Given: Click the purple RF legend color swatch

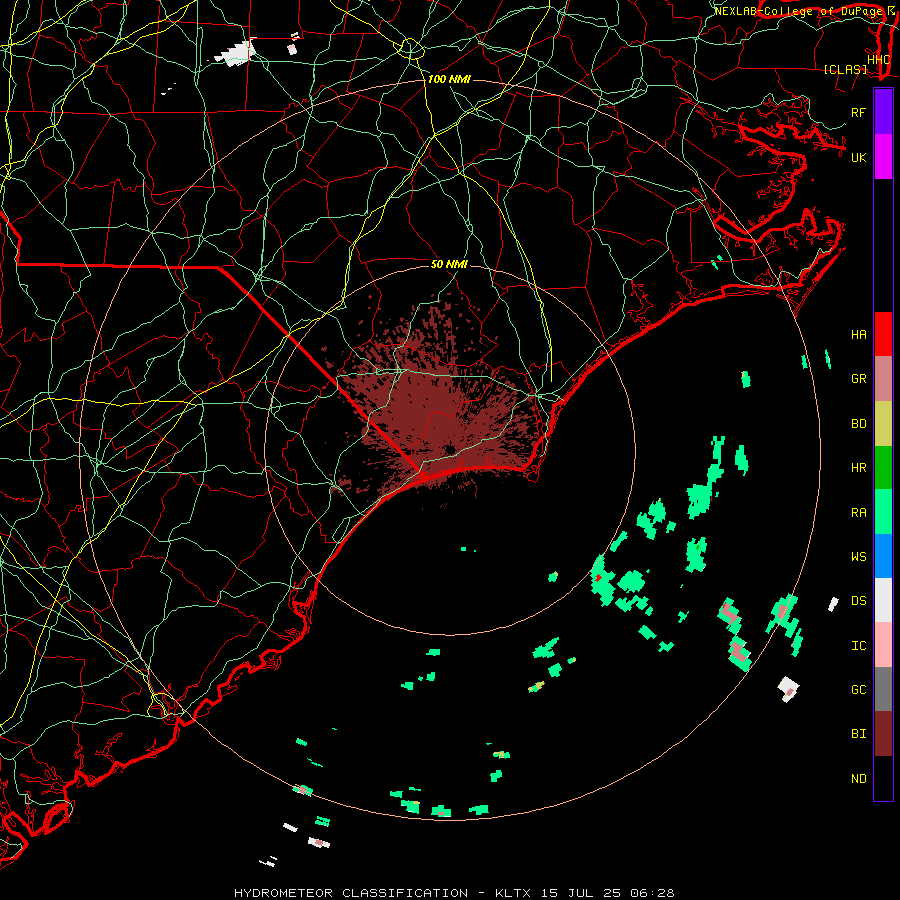Looking at the screenshot, I should click(883, 112).
